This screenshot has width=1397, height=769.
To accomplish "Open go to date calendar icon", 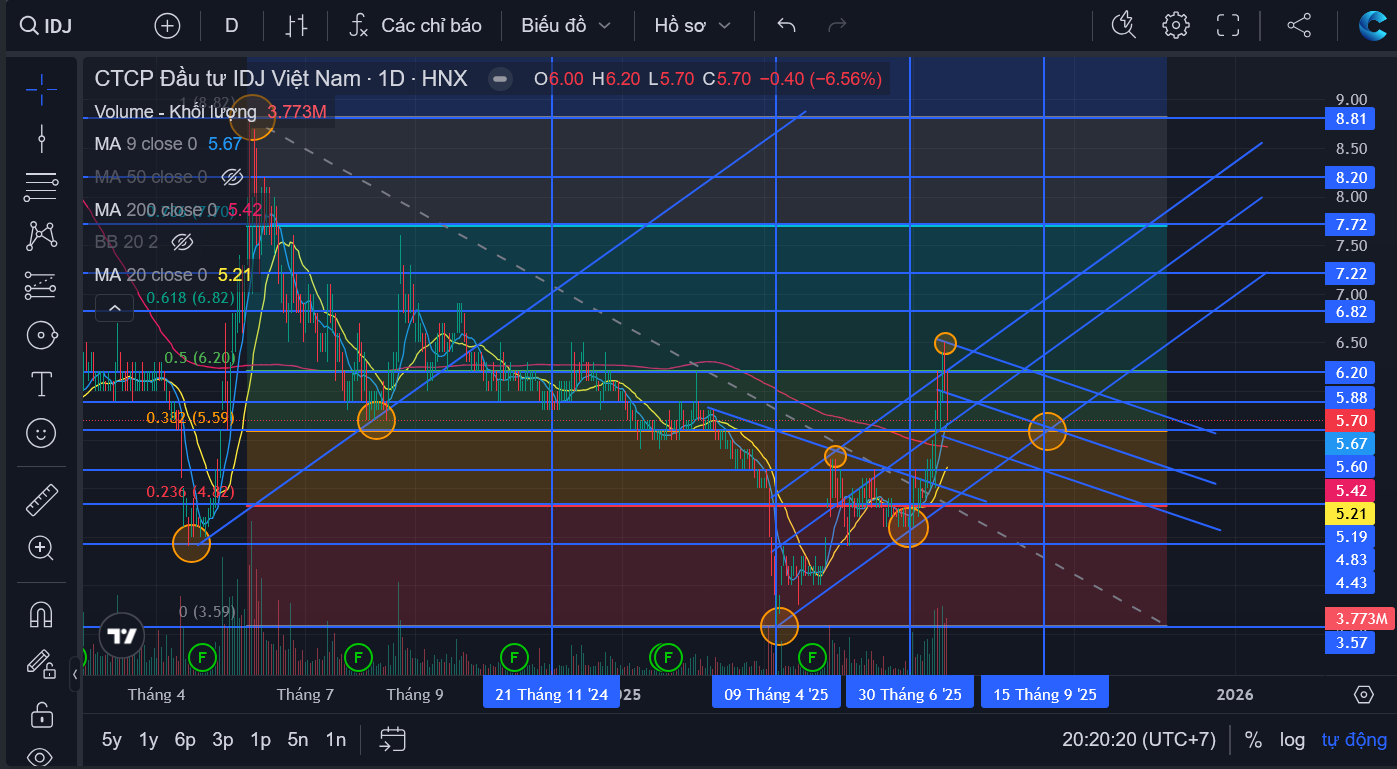I will tap(393, 740).
